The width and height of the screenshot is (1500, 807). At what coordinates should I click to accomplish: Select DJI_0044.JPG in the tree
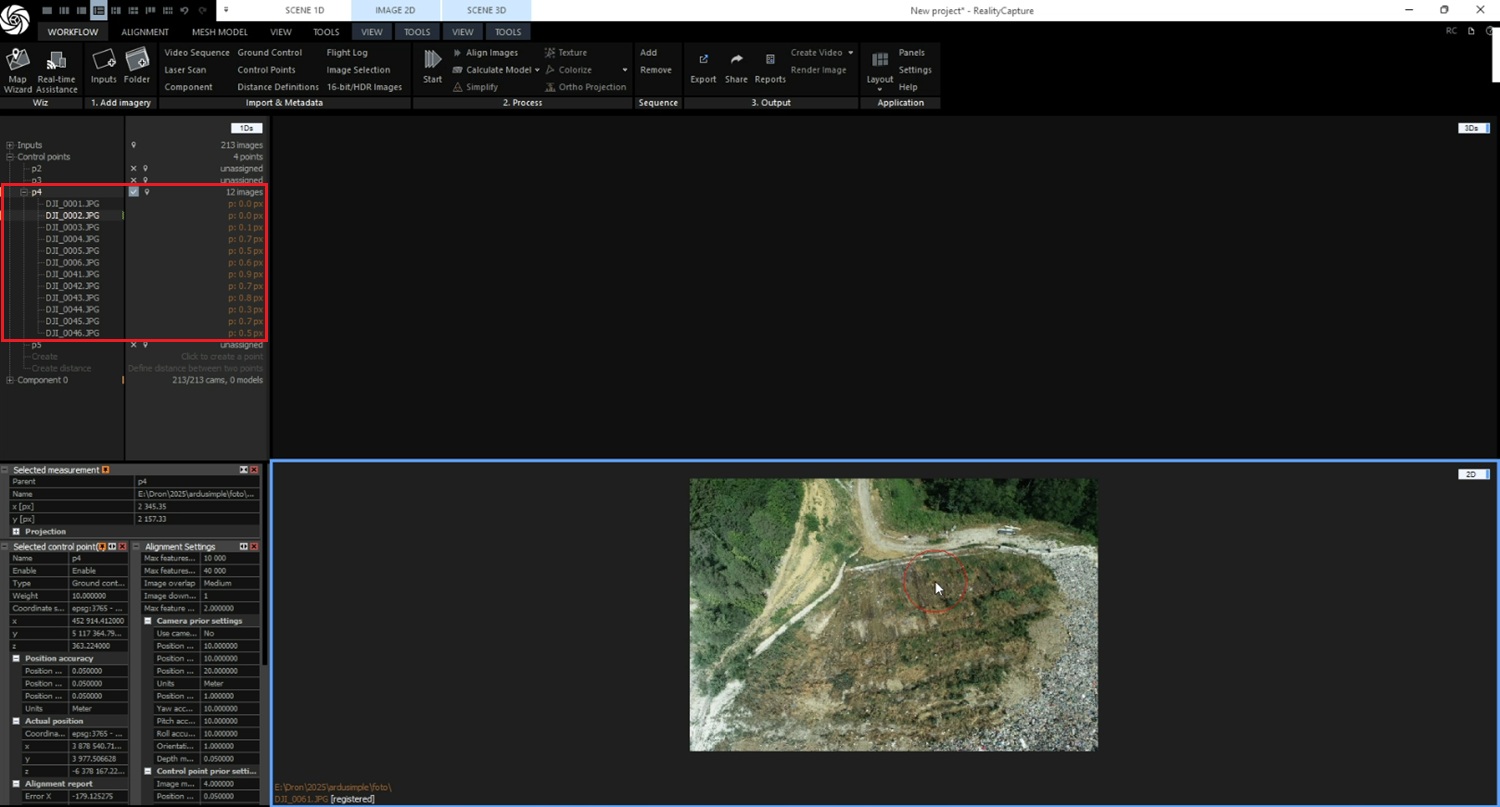pos(72,310)
